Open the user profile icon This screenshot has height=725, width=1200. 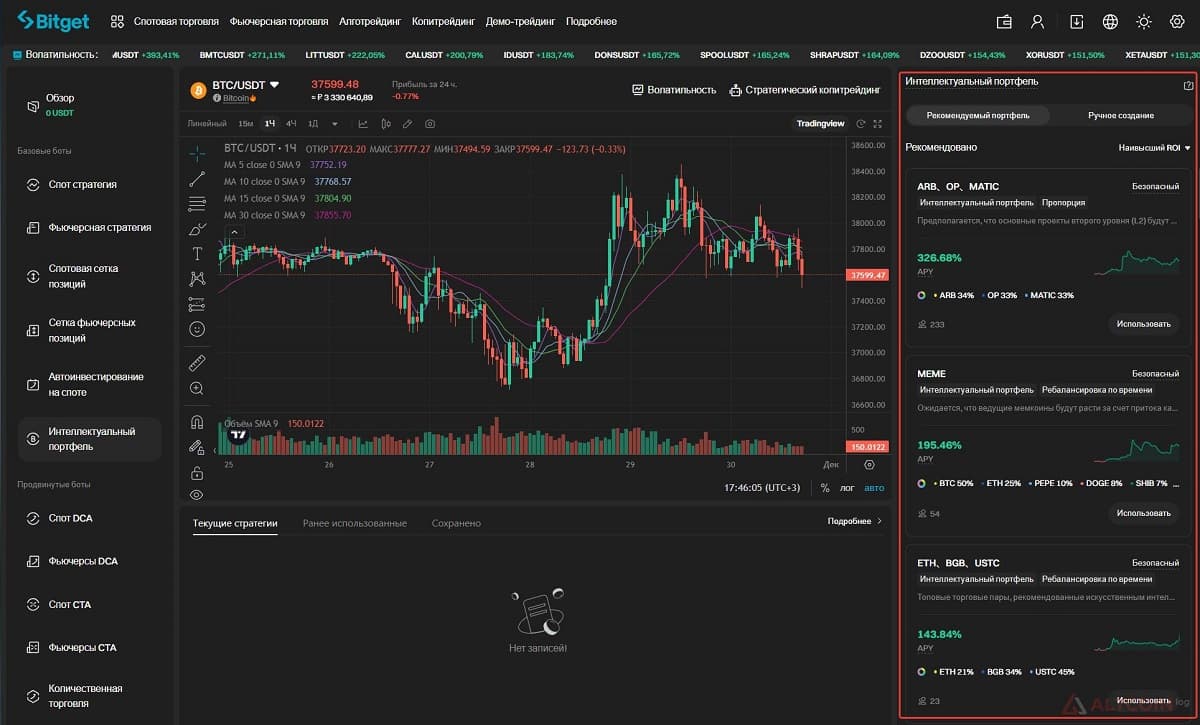coord(1038,21)
